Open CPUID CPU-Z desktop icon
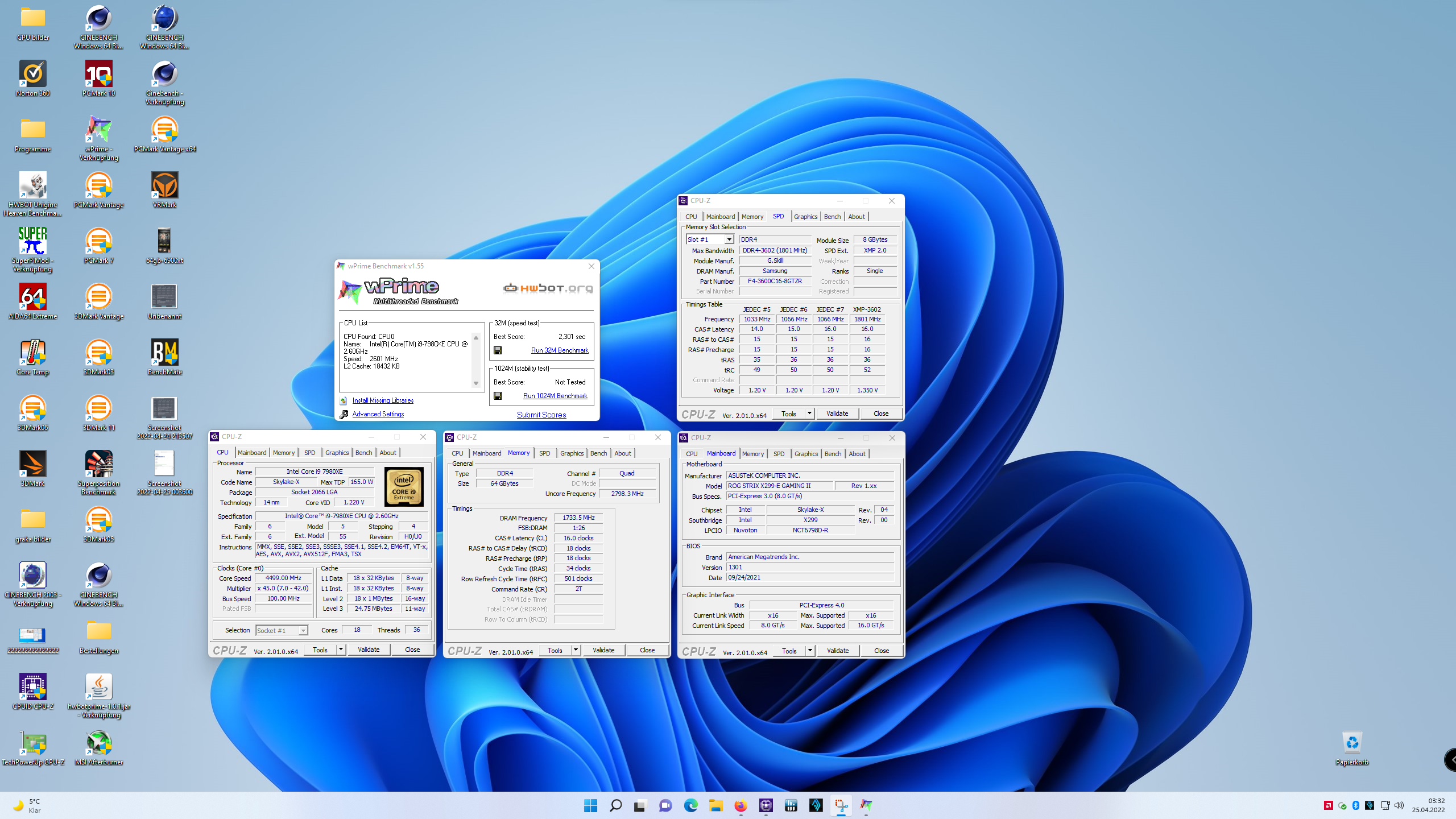The height and width of the screenshot is (819, 1456). click(x=33, y=692)
